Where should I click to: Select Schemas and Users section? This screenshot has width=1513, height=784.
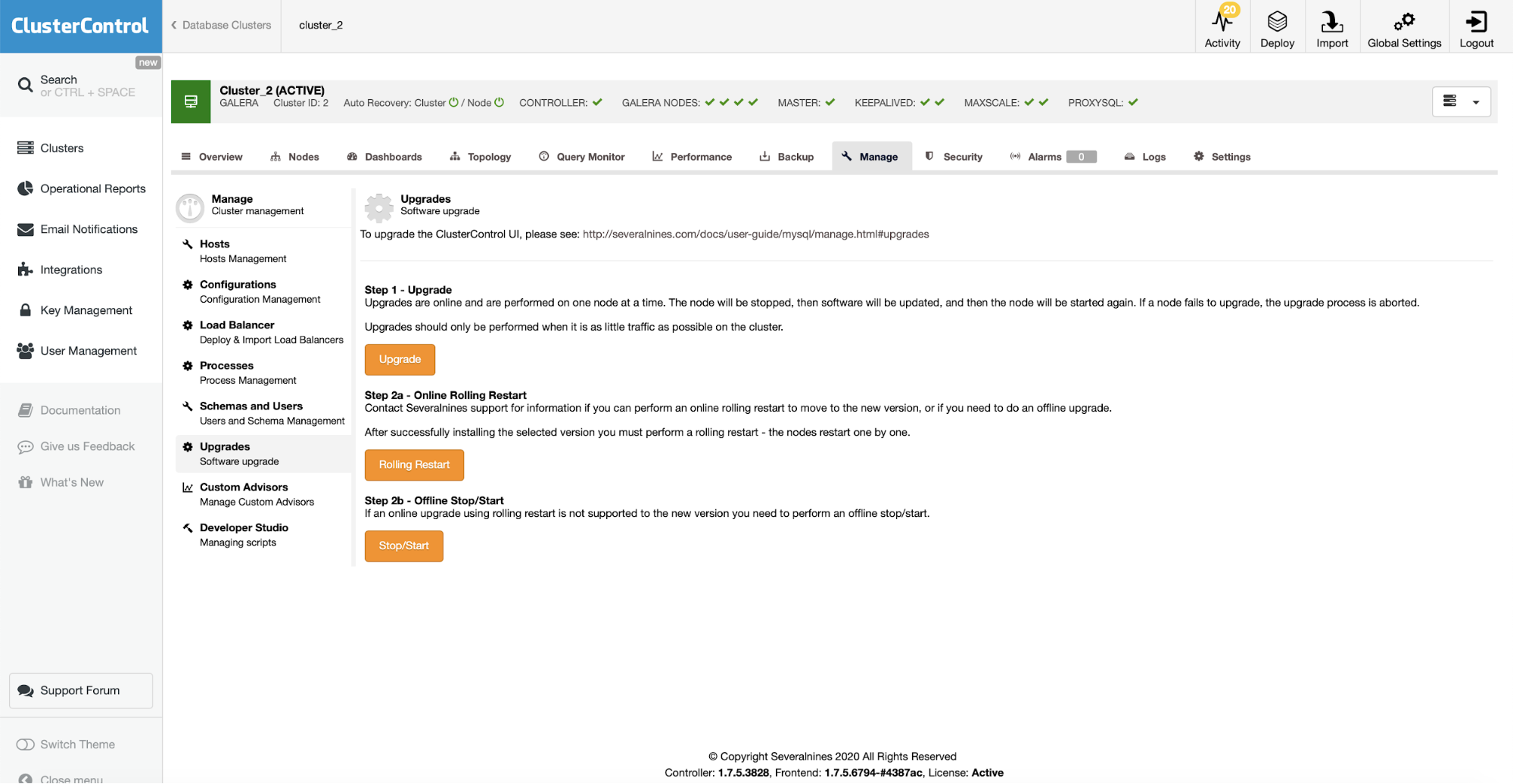click(263, 413)
